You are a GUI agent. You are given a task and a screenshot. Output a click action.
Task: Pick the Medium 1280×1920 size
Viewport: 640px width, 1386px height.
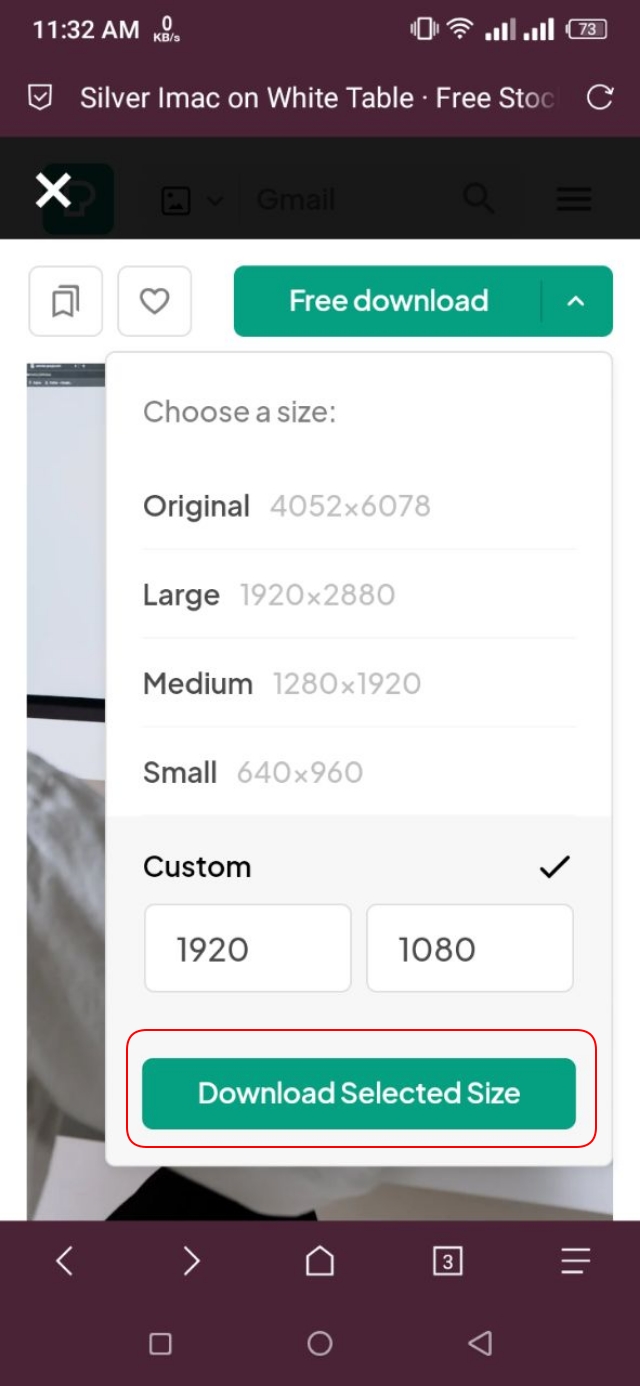(x=282, y=684)
